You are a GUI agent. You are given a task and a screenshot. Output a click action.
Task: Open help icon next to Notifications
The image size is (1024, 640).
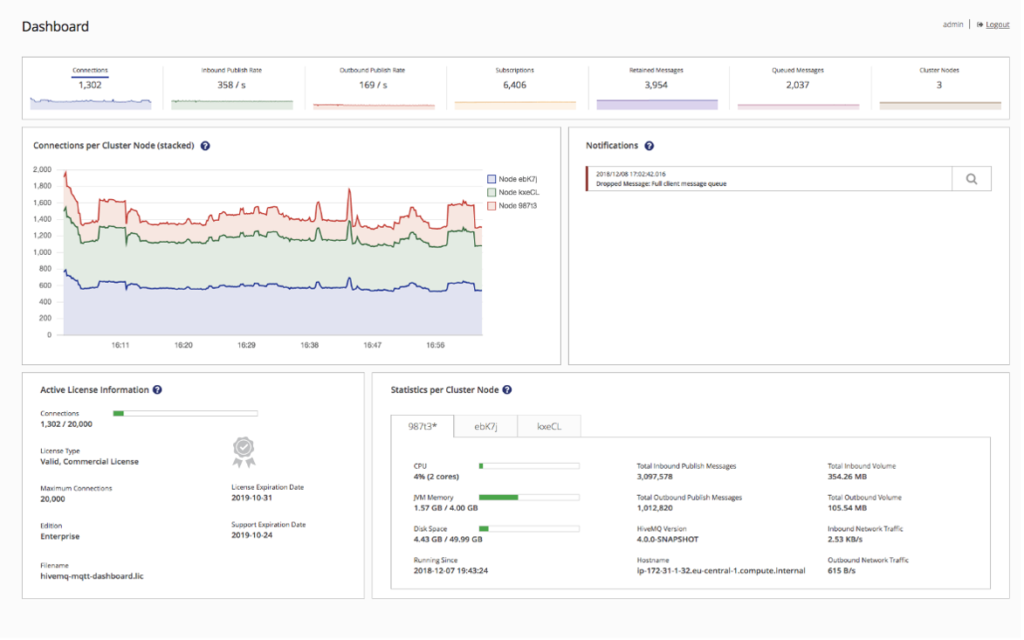pos(649,146)
